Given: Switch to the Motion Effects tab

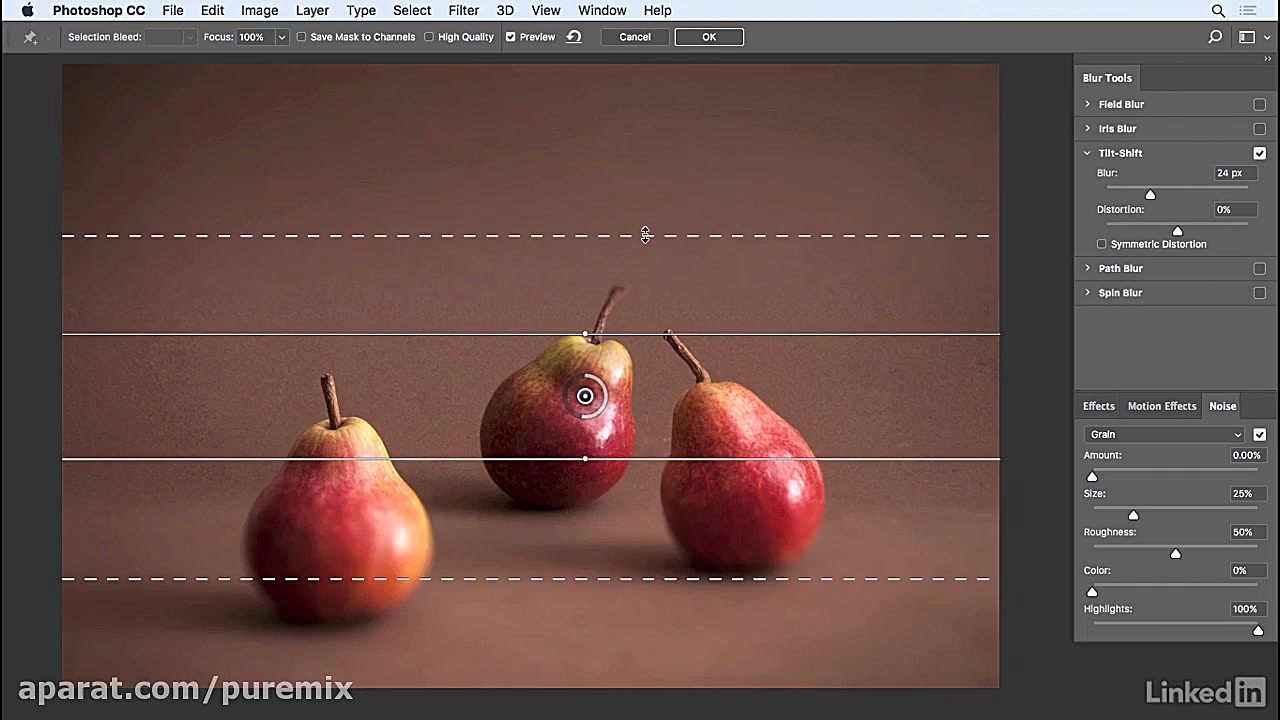Looking at the screenshot, I should pyautogui.click(x=1161, y=406).
